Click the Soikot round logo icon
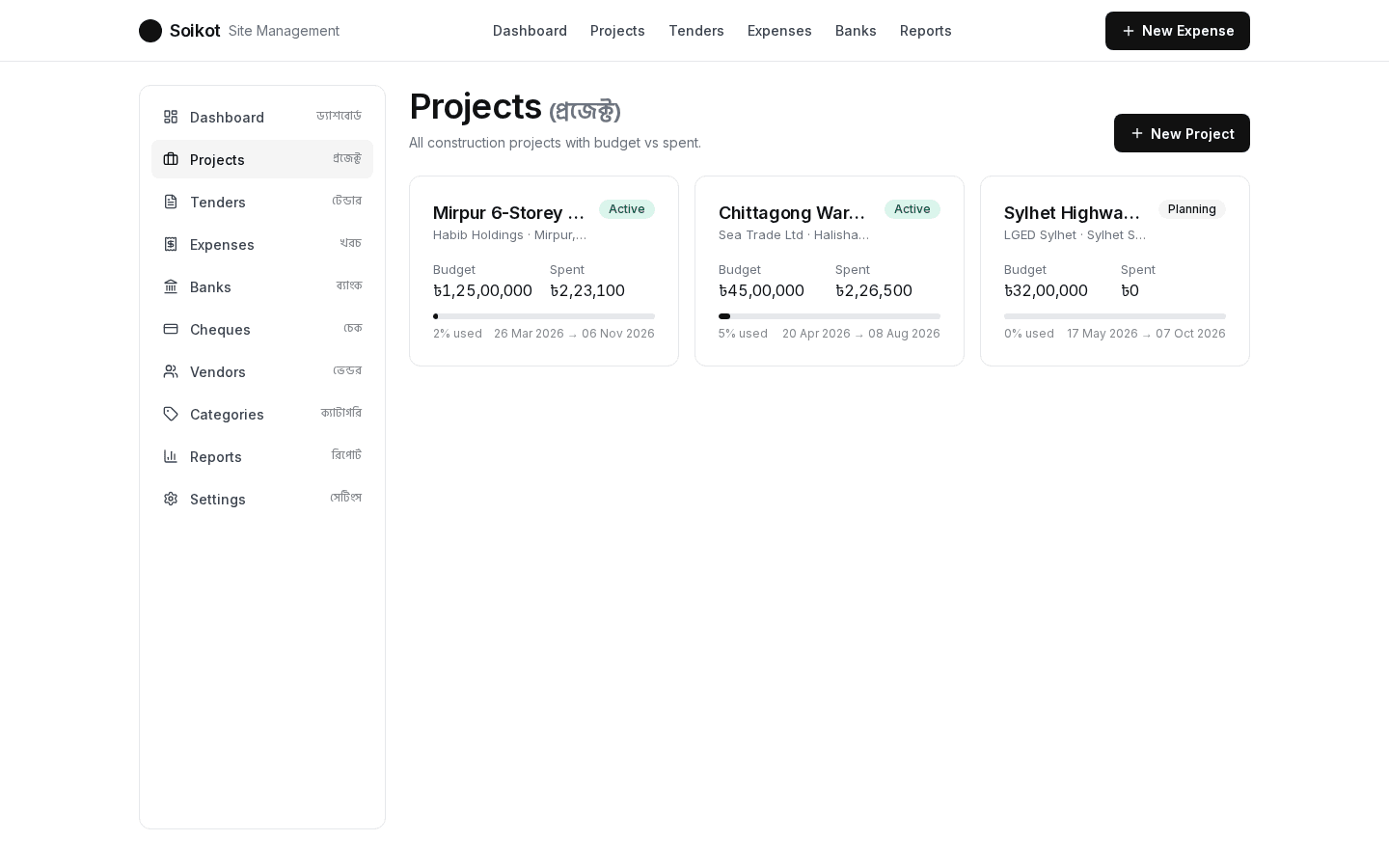The width and height of the screenshot is (1389, 868). (150, 31)
